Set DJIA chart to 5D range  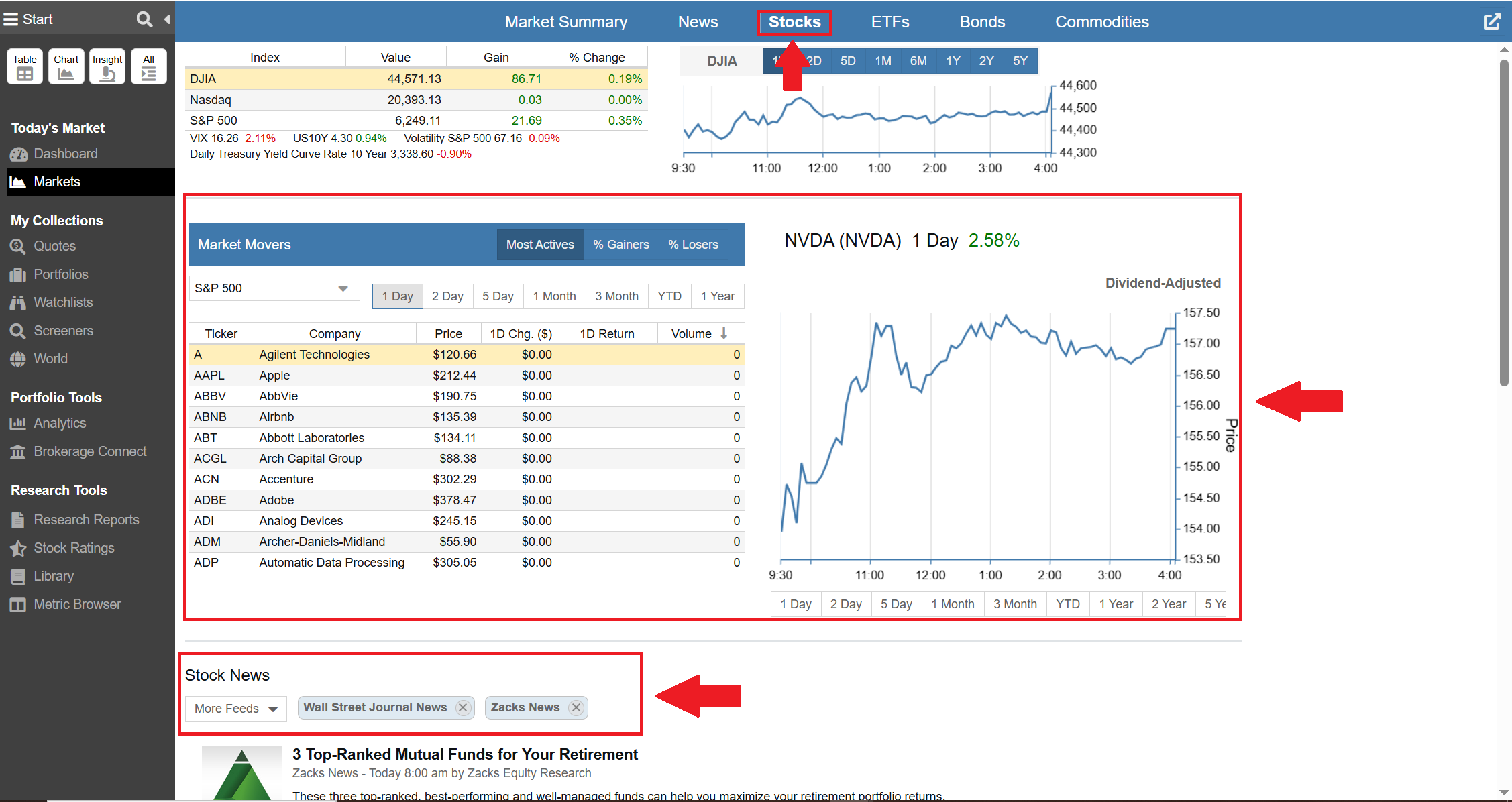pyautogui.click(x=848, y=61)
